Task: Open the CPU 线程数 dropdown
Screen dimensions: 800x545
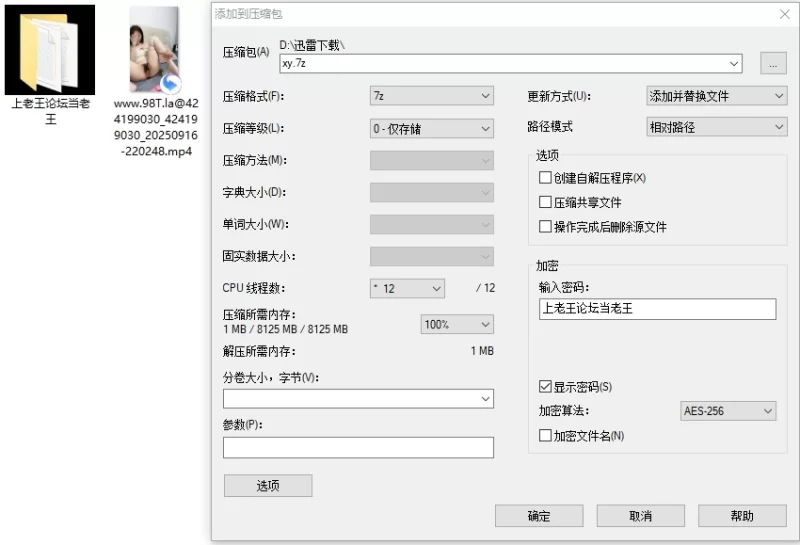Action: [x=406, y=288]
